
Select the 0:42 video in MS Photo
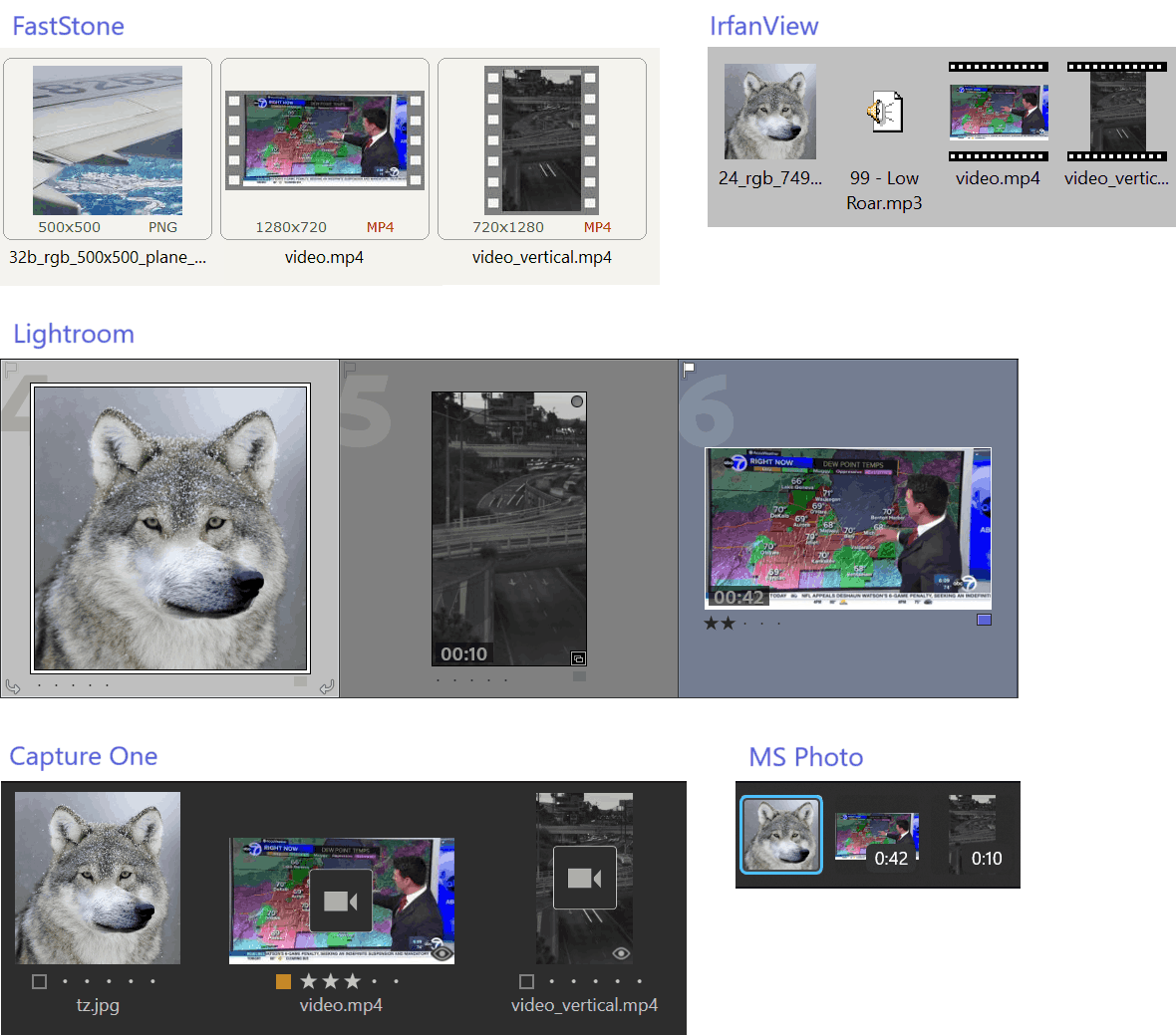(x=877, y=837)
